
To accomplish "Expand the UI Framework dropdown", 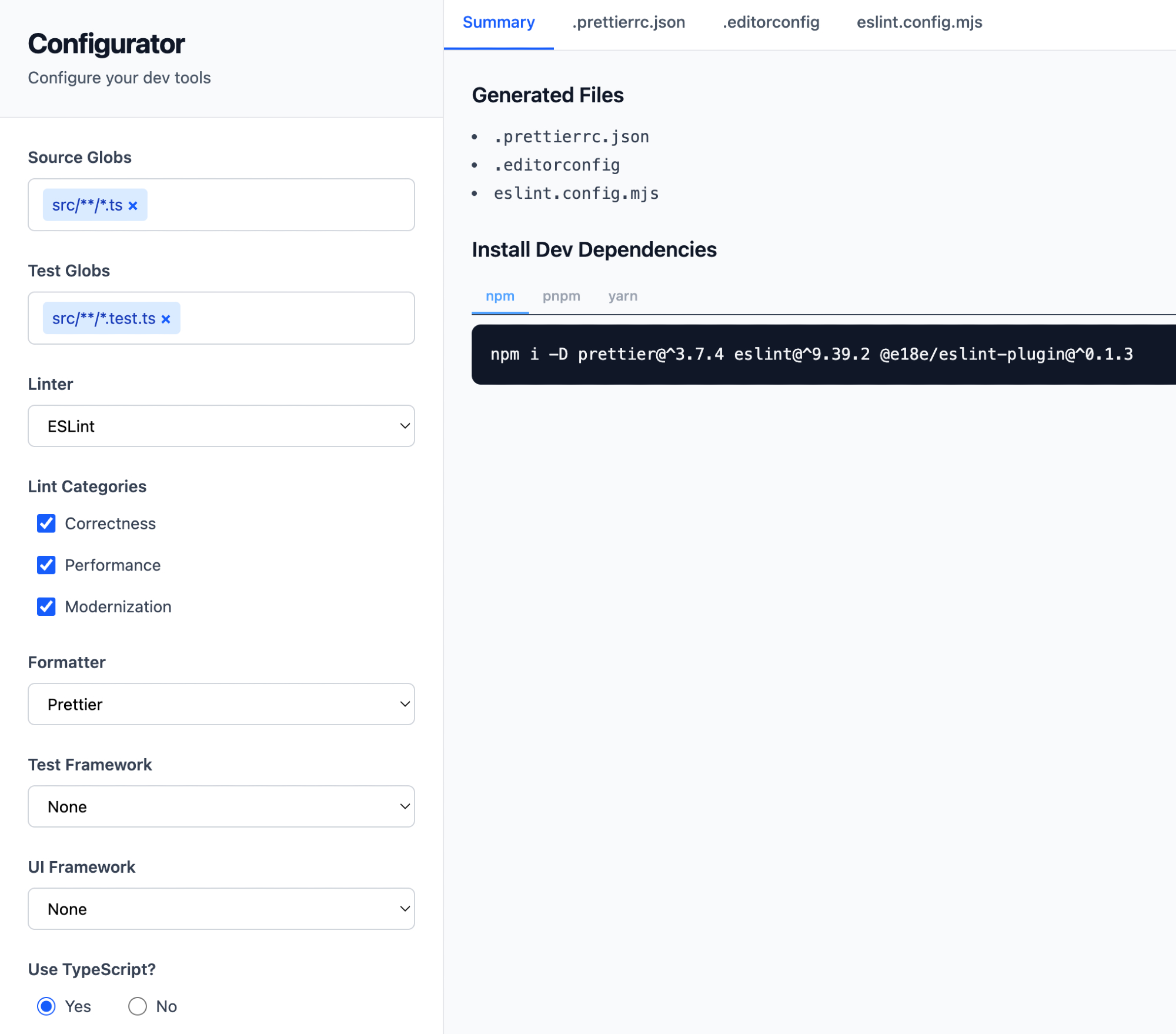I will tap(221, 909).
